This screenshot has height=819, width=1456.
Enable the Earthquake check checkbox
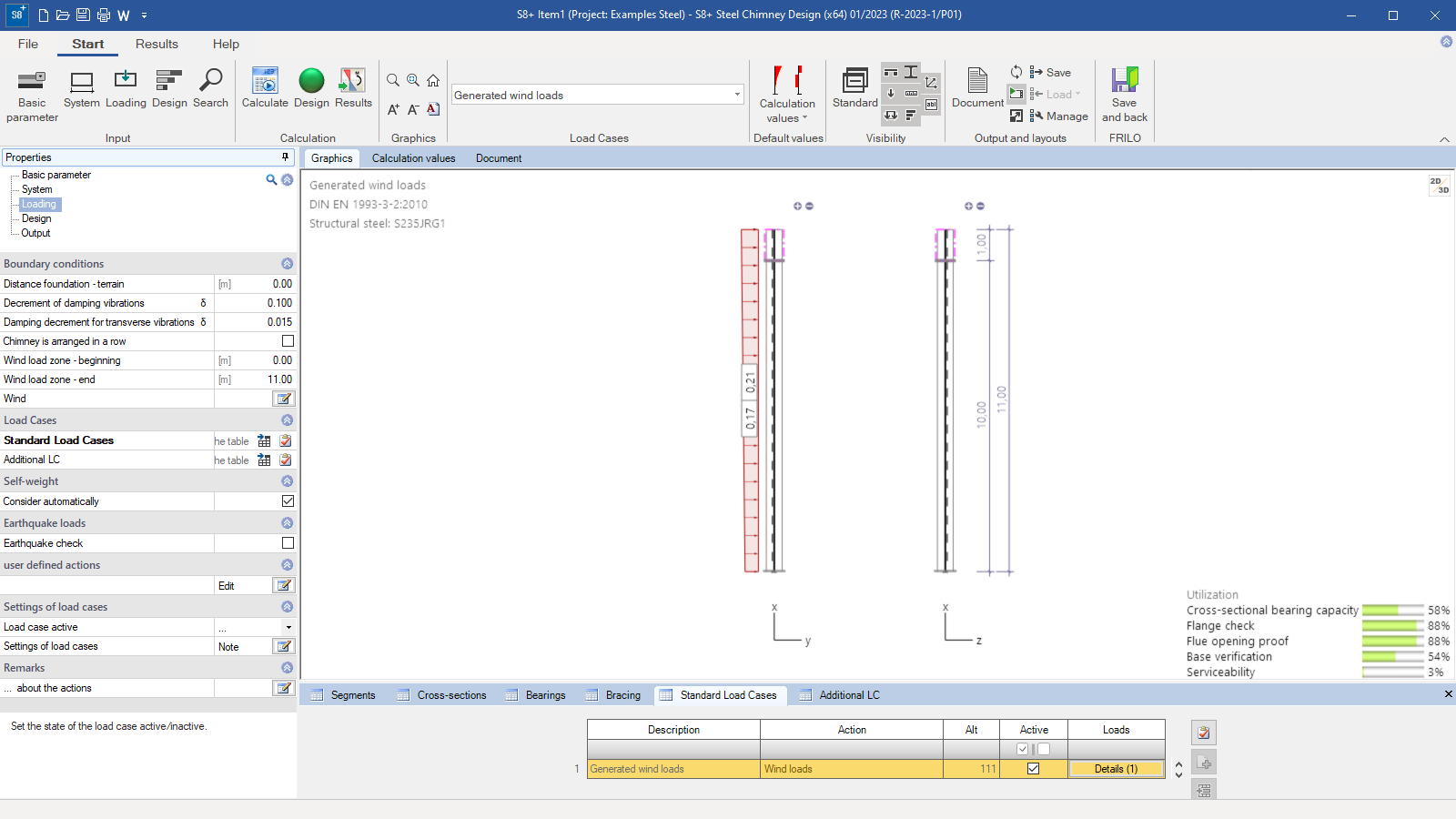288,543
